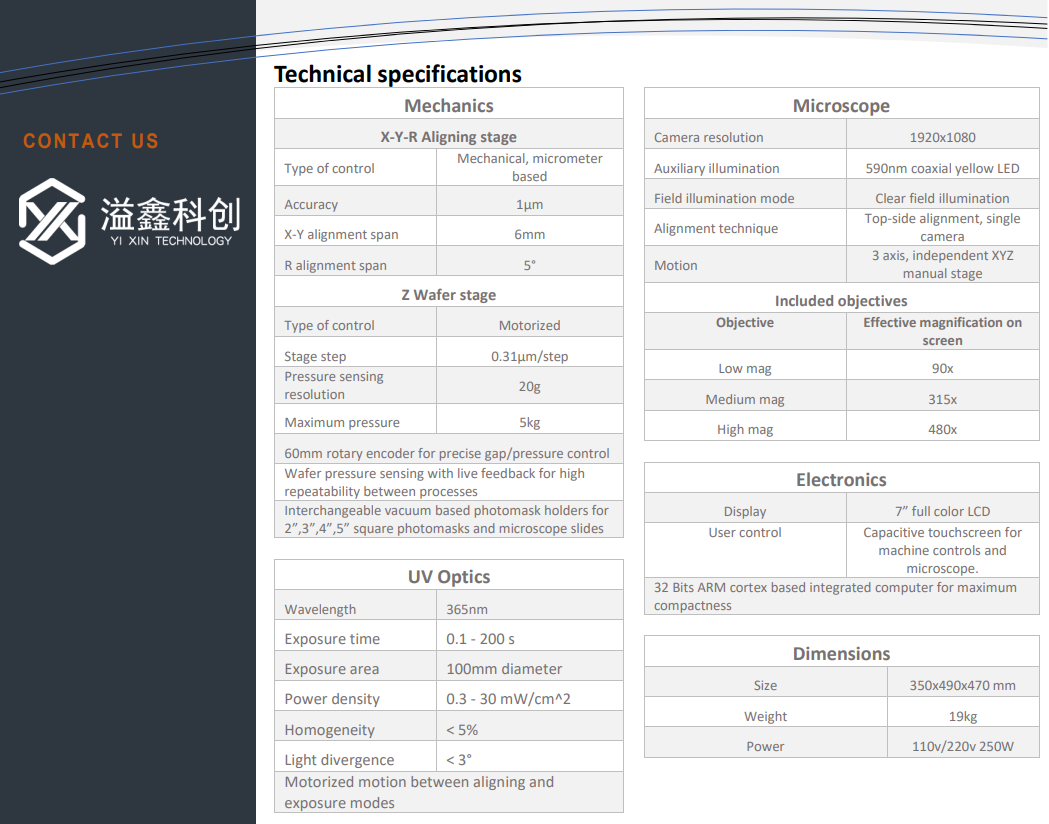Click the '6mm' alignment span value
Image resolution: width=1049 pixels, height=824 pixels.
(530, 235)
